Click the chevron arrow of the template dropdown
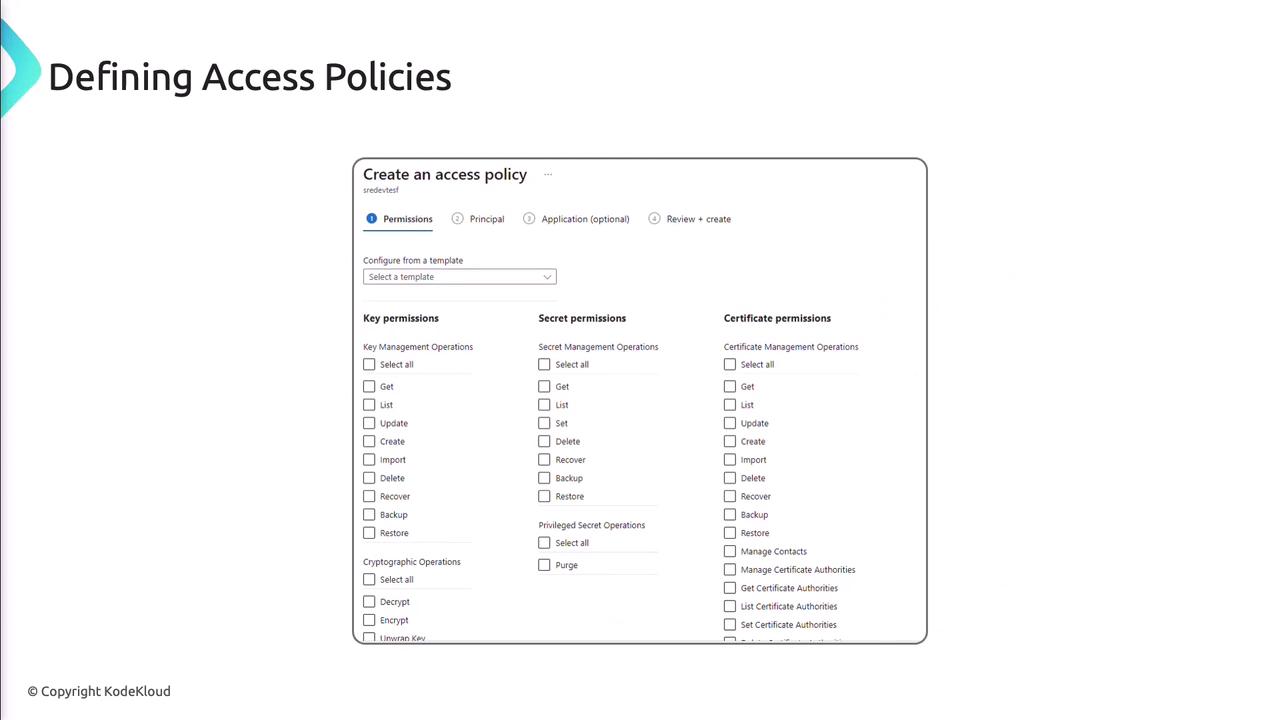 (x=547, y=277)
